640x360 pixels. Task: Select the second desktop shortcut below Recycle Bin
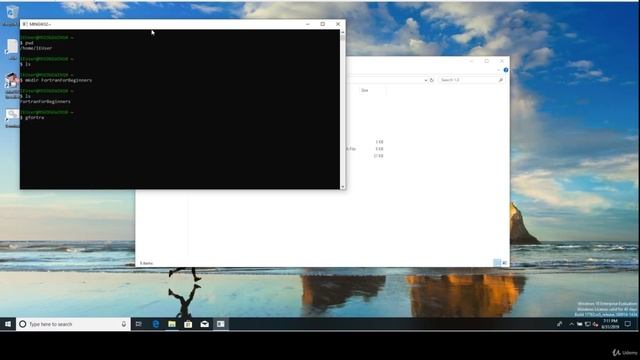point(12,49)
